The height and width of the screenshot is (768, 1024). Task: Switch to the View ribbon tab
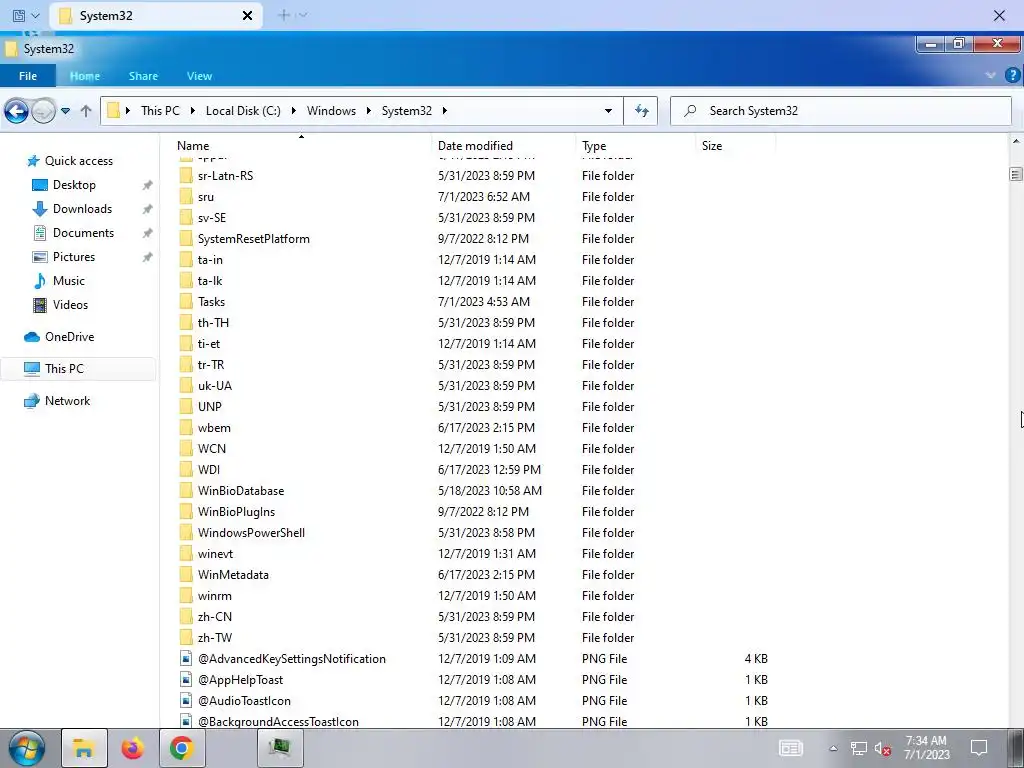pos(199,76)
